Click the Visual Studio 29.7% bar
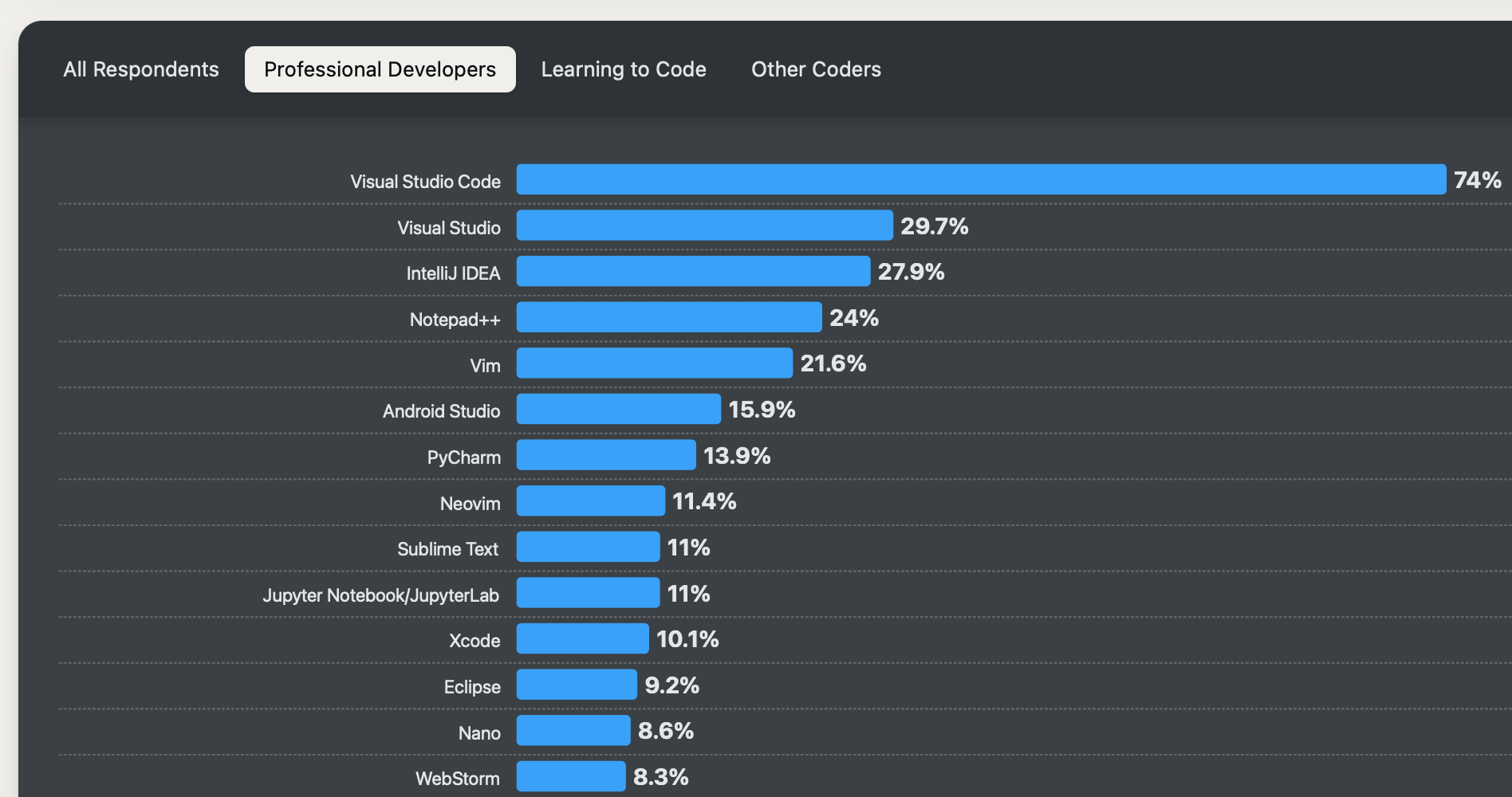 tap(705, 226)
